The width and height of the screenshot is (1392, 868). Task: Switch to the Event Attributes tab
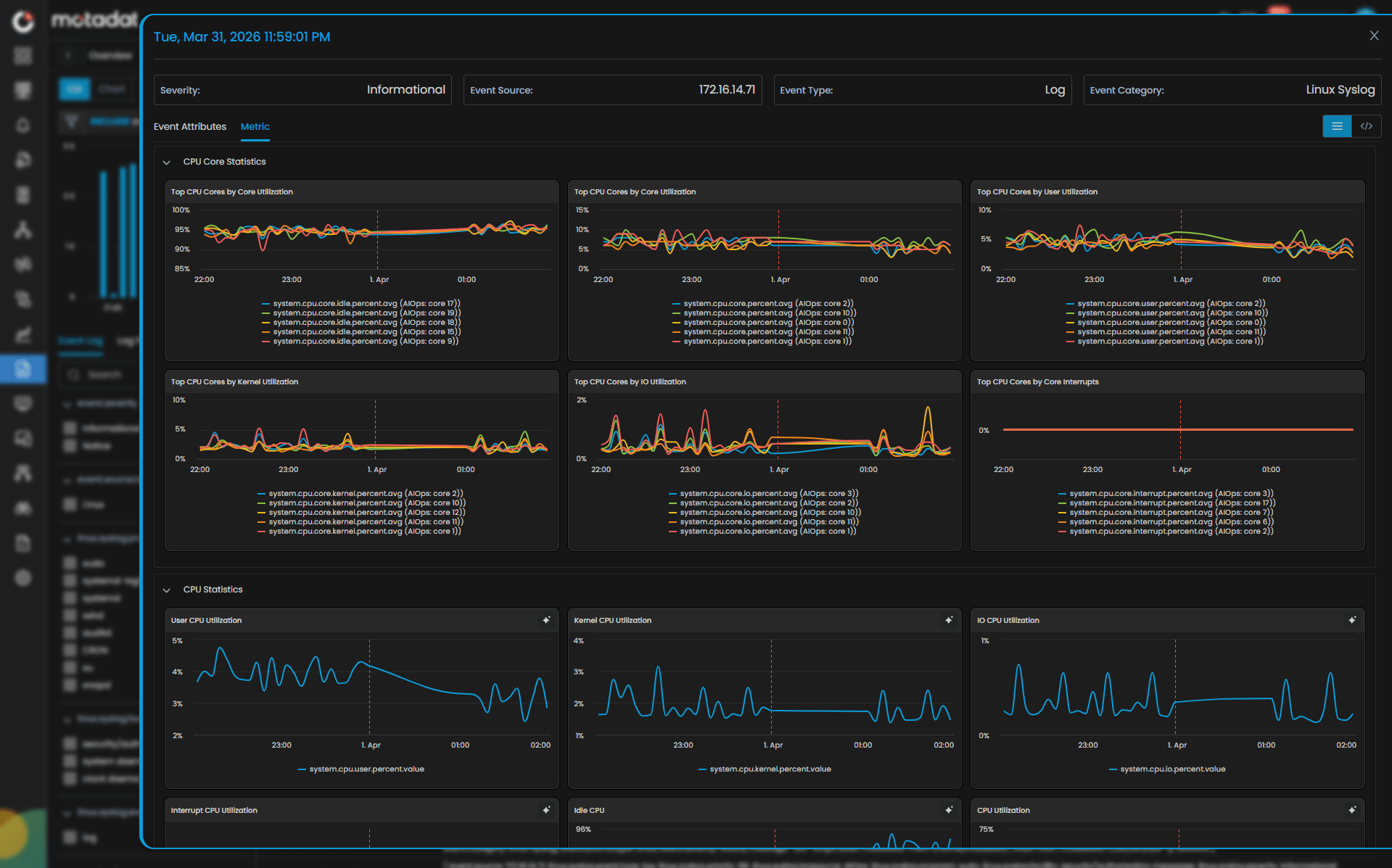189,126
